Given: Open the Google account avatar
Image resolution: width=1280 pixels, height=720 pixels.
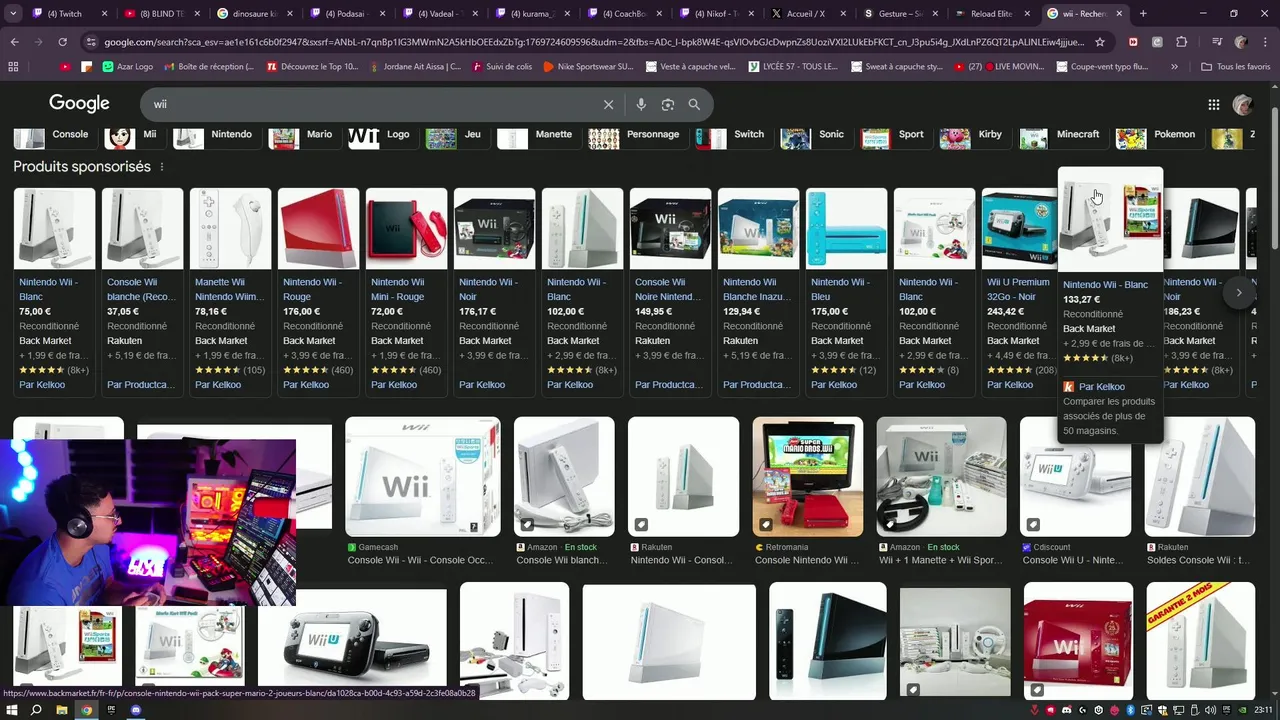Looking at the screenshot, I should click(1243, 104).
